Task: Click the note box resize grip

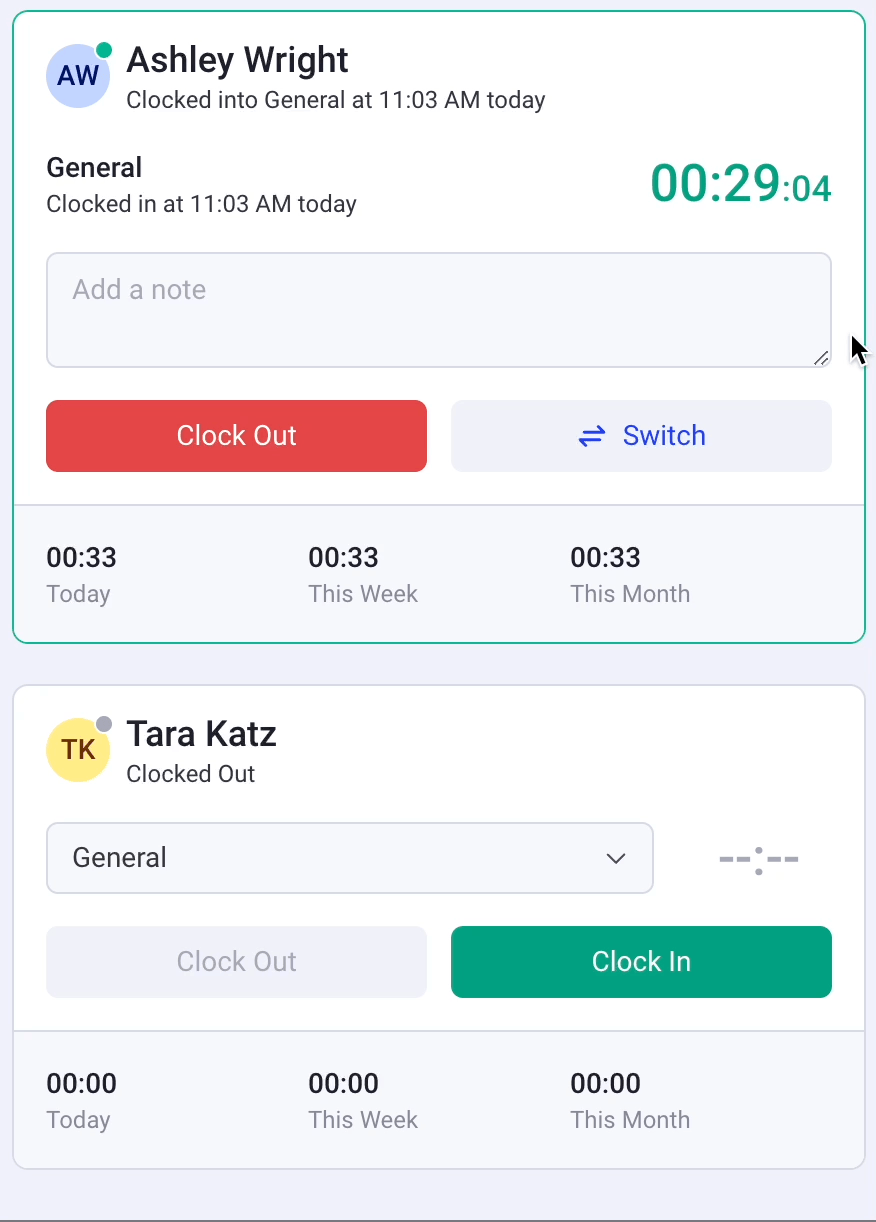Action: tap(820, 357)
